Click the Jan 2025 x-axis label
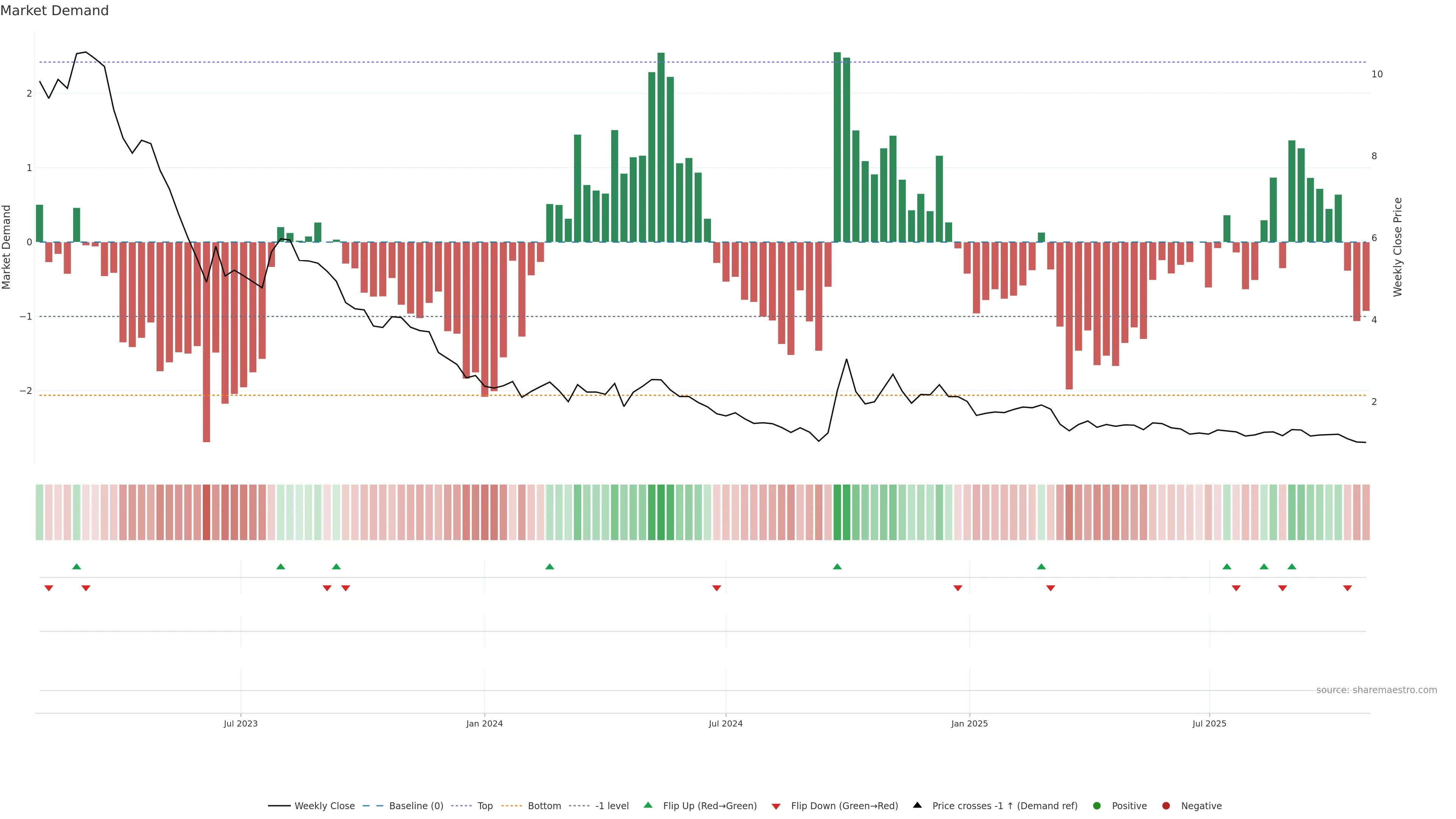 tap(969, 723)
